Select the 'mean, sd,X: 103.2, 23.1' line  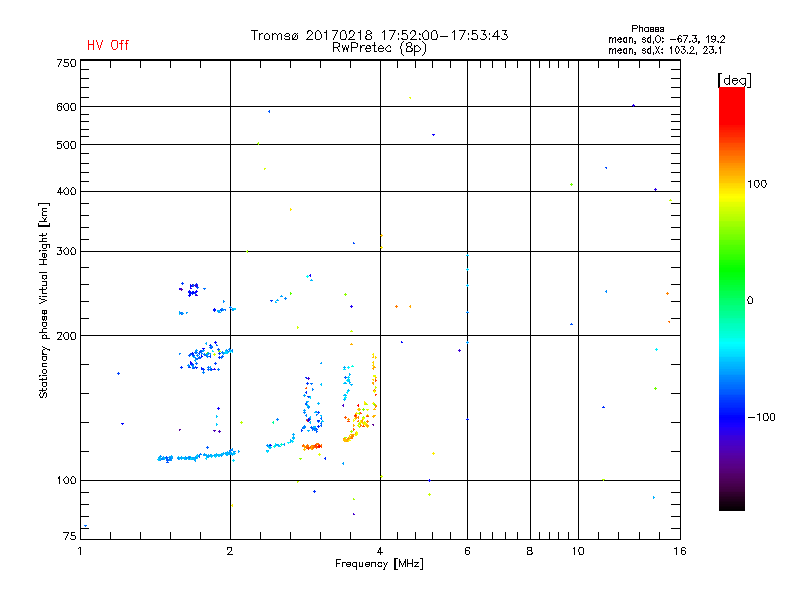pos(665,50)
